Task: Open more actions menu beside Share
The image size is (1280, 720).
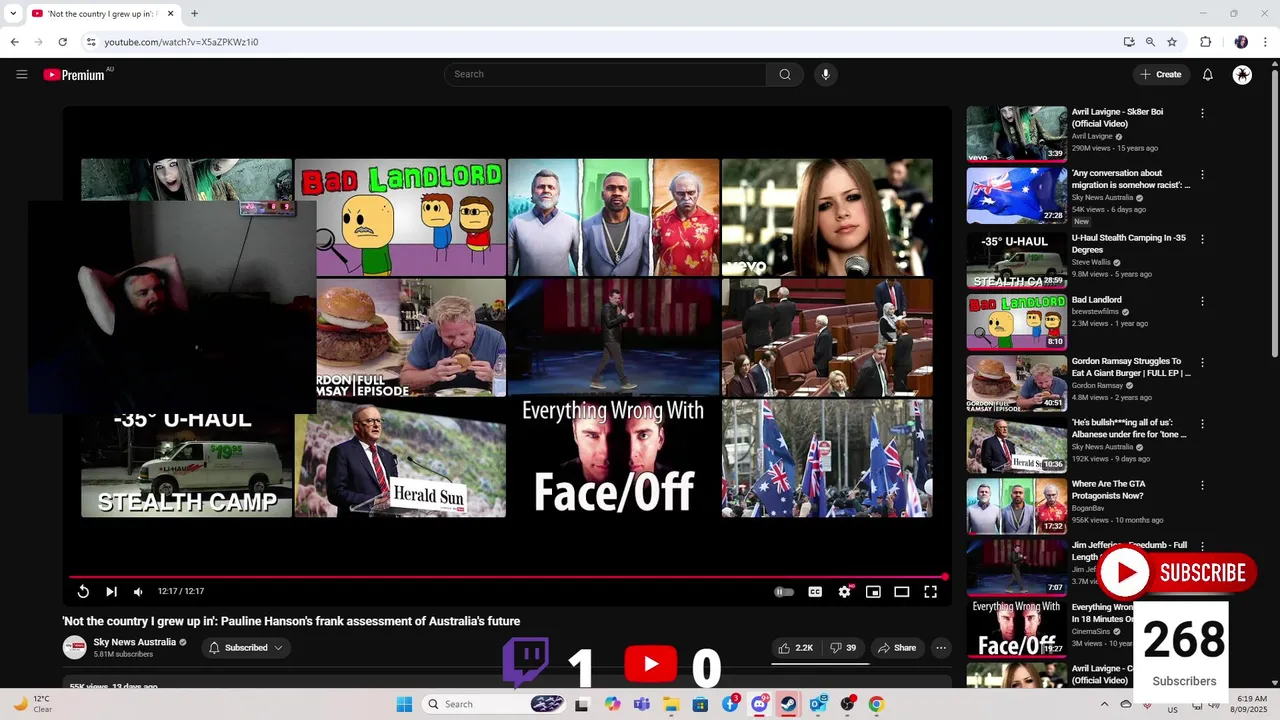Action: tap(941, 648)
